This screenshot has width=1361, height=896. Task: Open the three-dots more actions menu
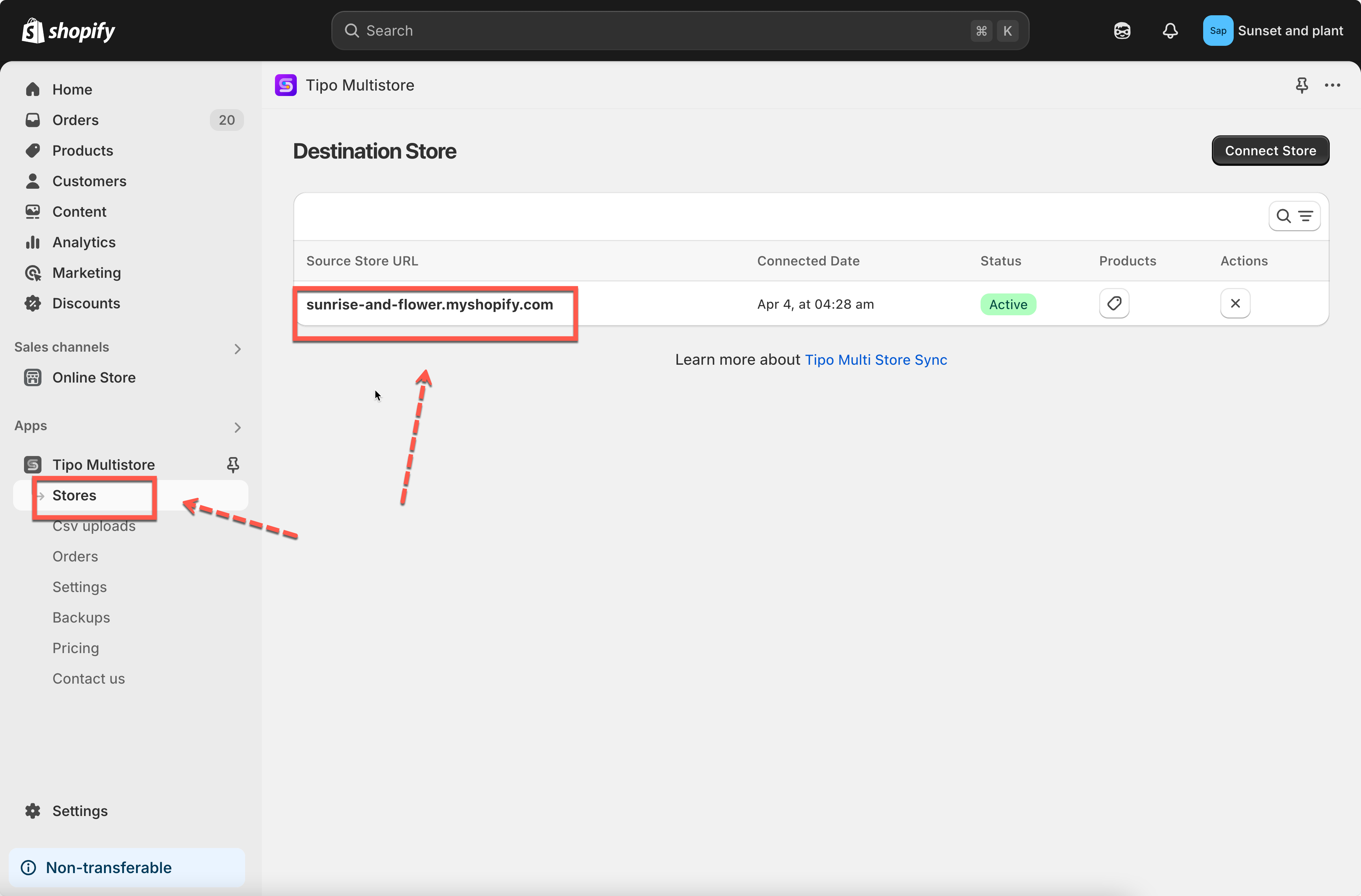[x=1332, y=85]
